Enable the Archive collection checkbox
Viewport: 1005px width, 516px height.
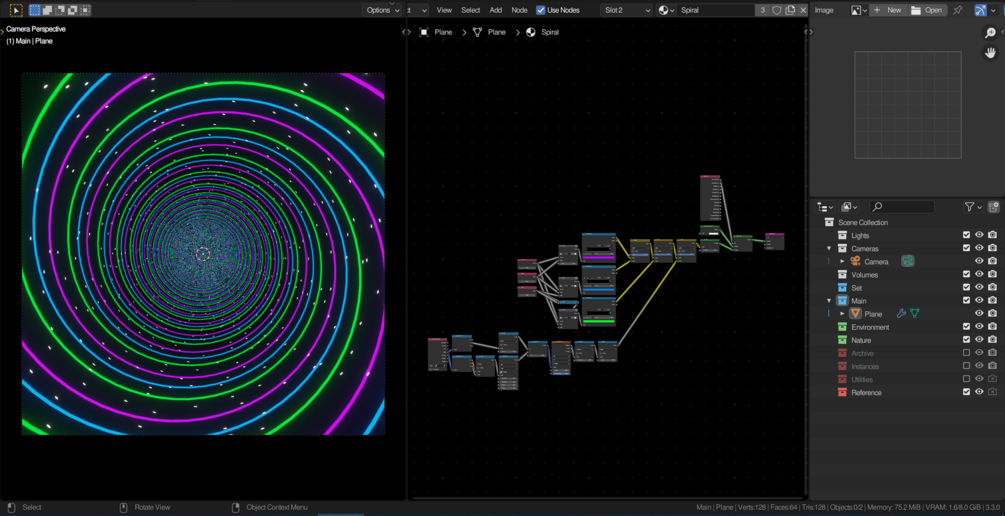[967, 353]
